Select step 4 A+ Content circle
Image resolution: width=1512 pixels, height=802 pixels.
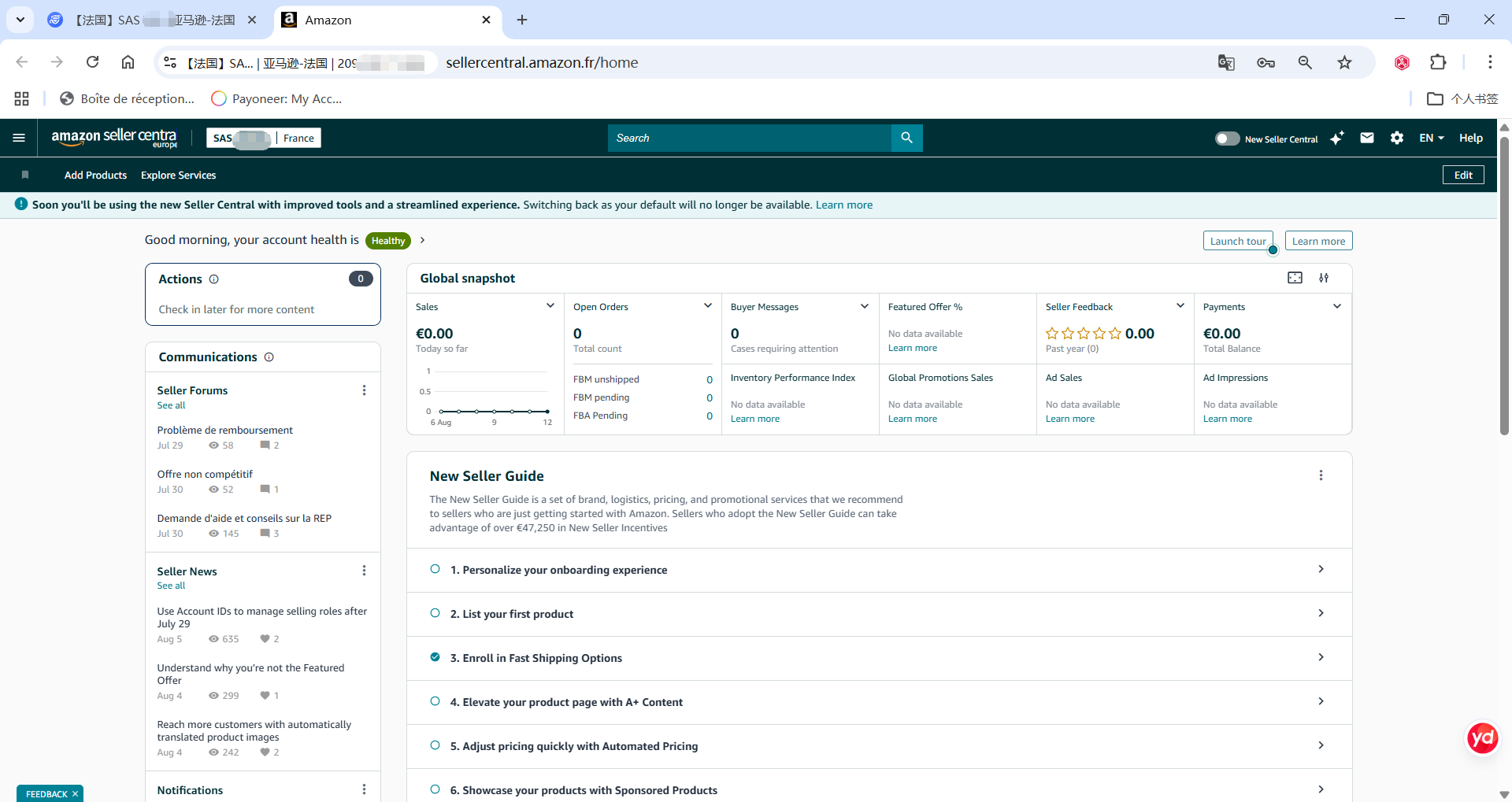tap(435, 701)
